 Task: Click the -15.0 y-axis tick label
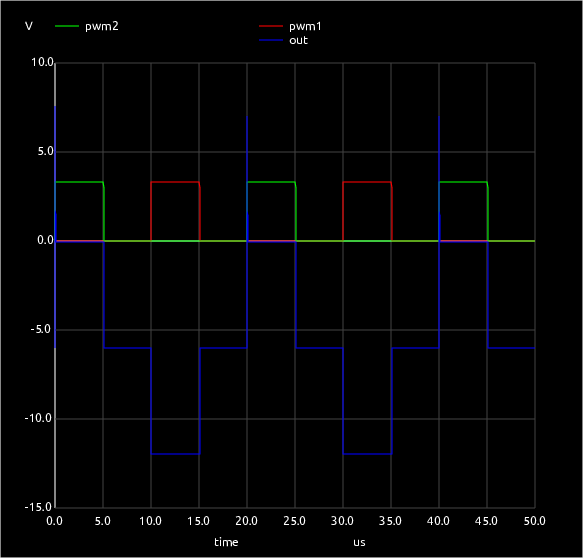38,507
